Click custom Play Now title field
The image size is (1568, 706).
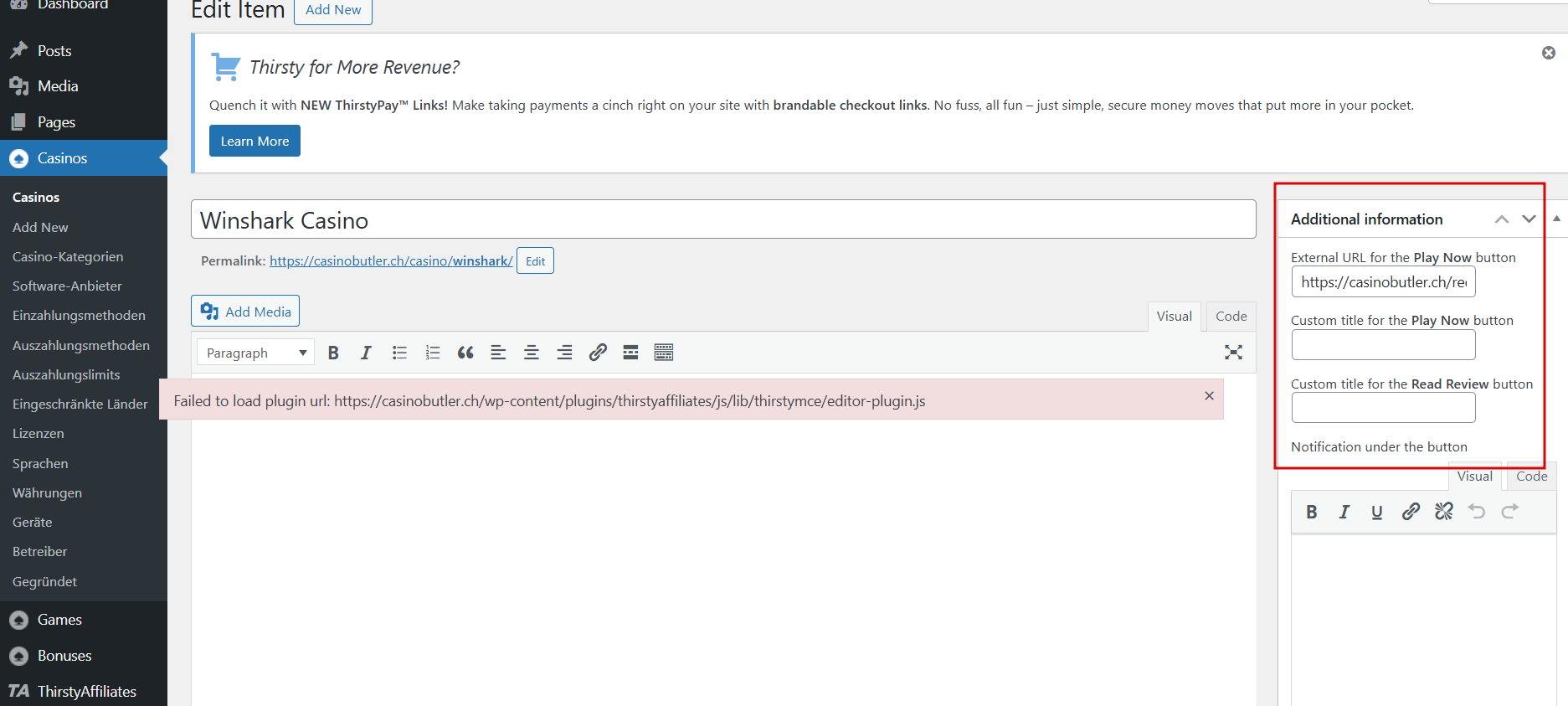(1383, 345)
